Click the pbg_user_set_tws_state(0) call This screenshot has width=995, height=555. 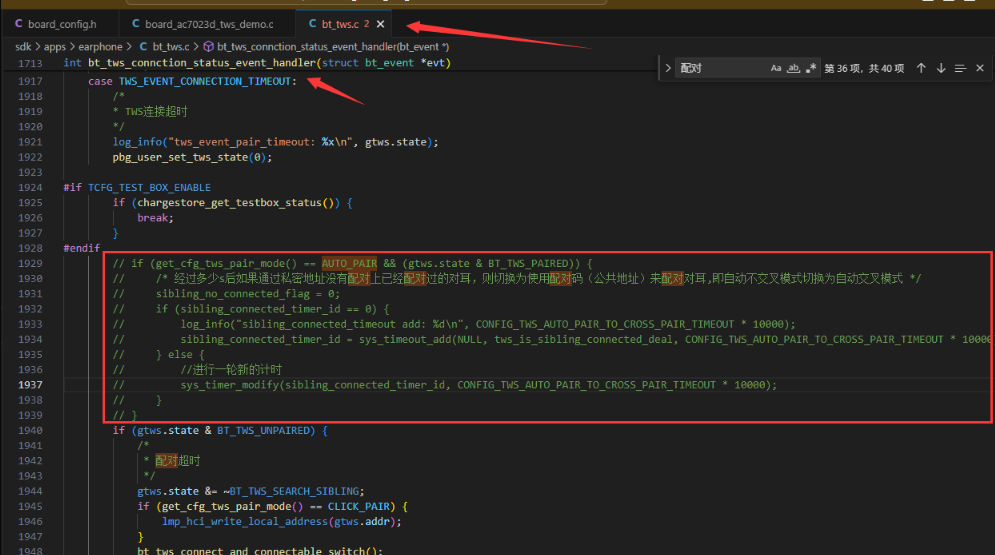[x=192, y=157]
